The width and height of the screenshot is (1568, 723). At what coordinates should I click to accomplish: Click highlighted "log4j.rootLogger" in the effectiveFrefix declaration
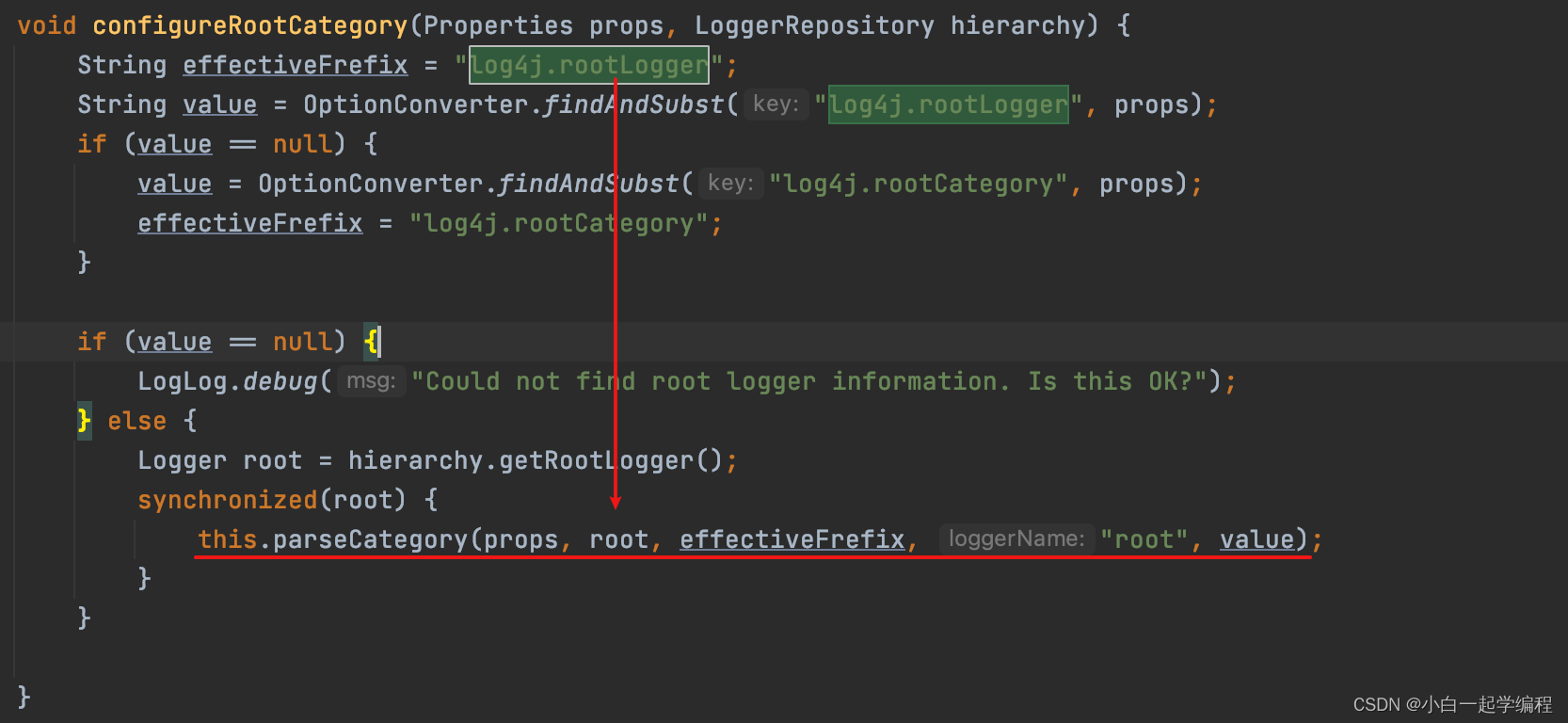click(x=589, y=65)
